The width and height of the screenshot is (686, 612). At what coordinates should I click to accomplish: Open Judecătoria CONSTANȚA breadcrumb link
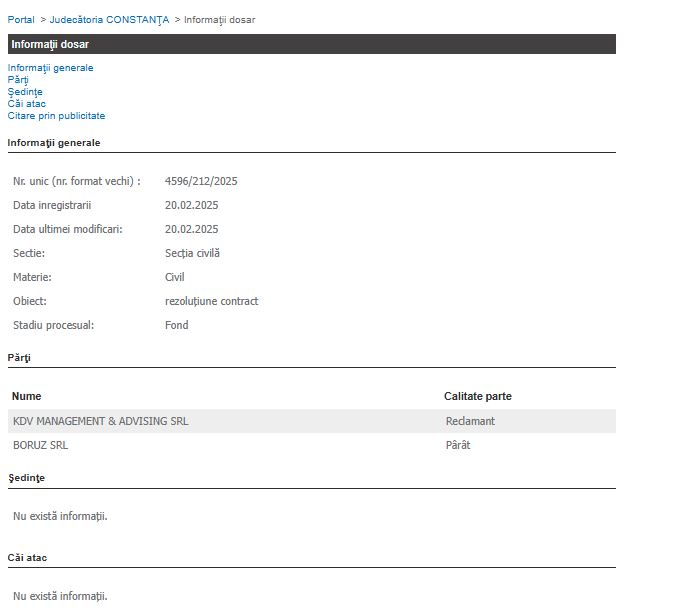click(109, 20)
